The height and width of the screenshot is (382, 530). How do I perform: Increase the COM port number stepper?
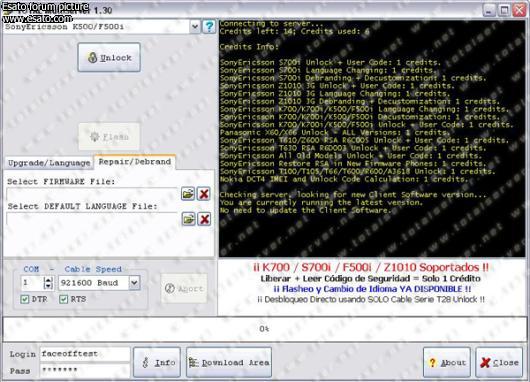48,280
